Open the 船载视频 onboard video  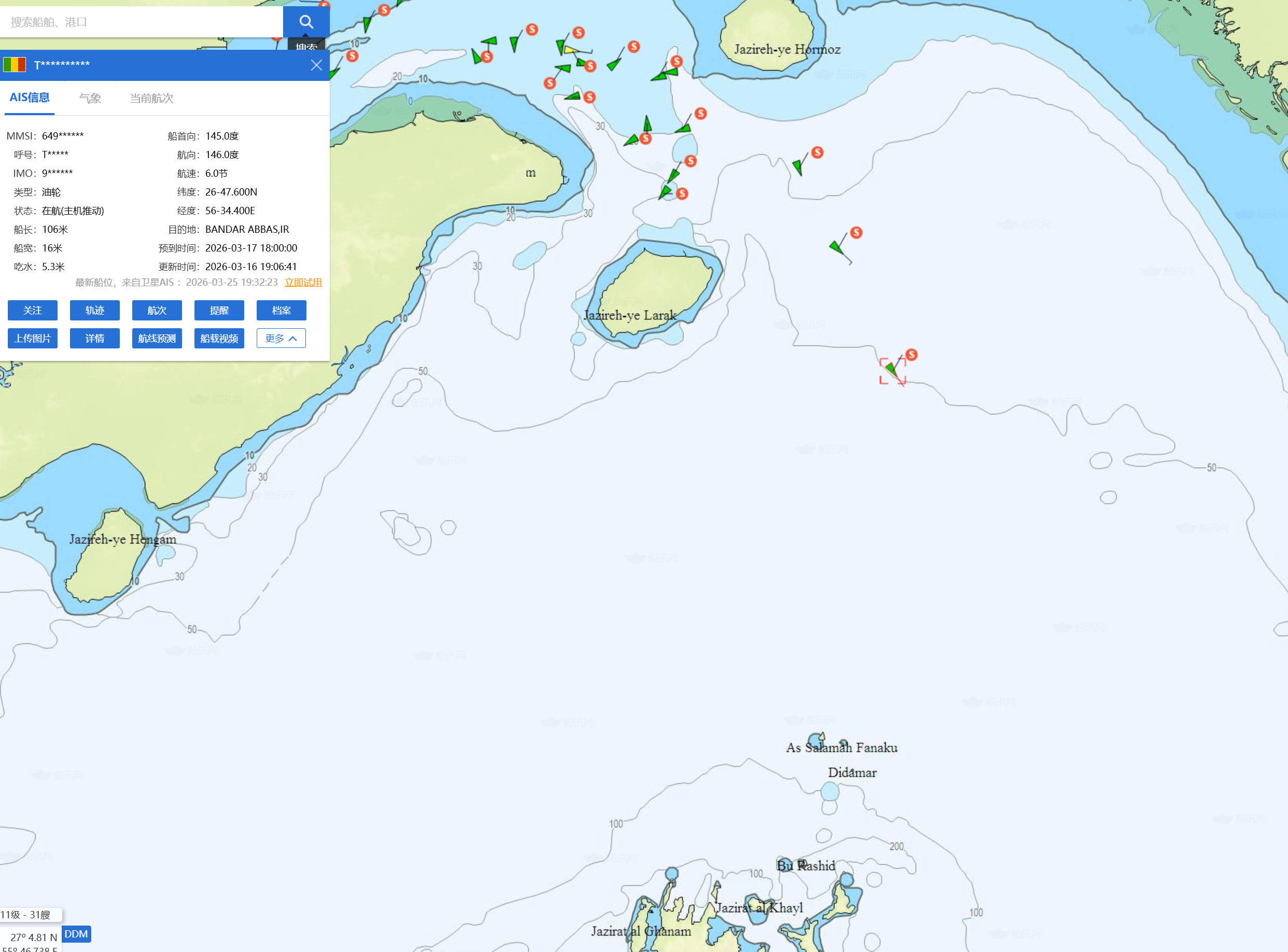point(219,338)
